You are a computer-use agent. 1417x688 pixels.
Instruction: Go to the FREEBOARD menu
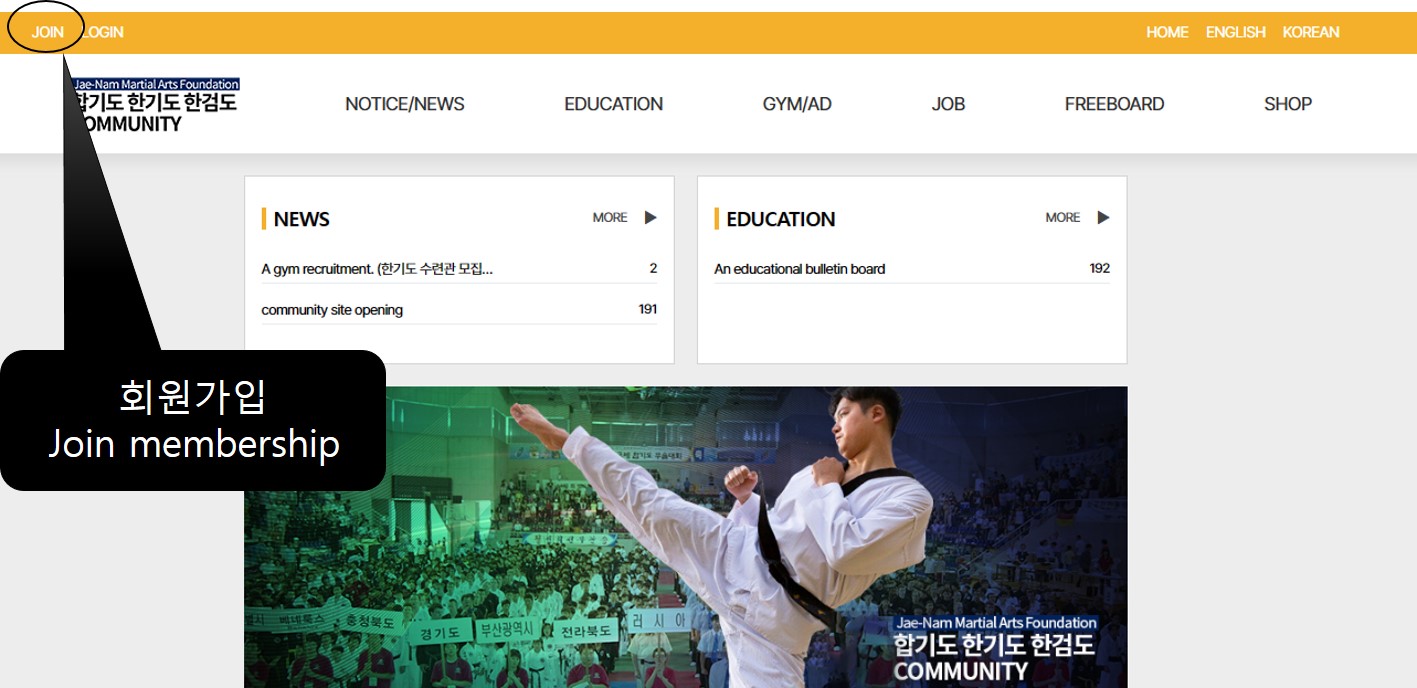(1114, 104)
